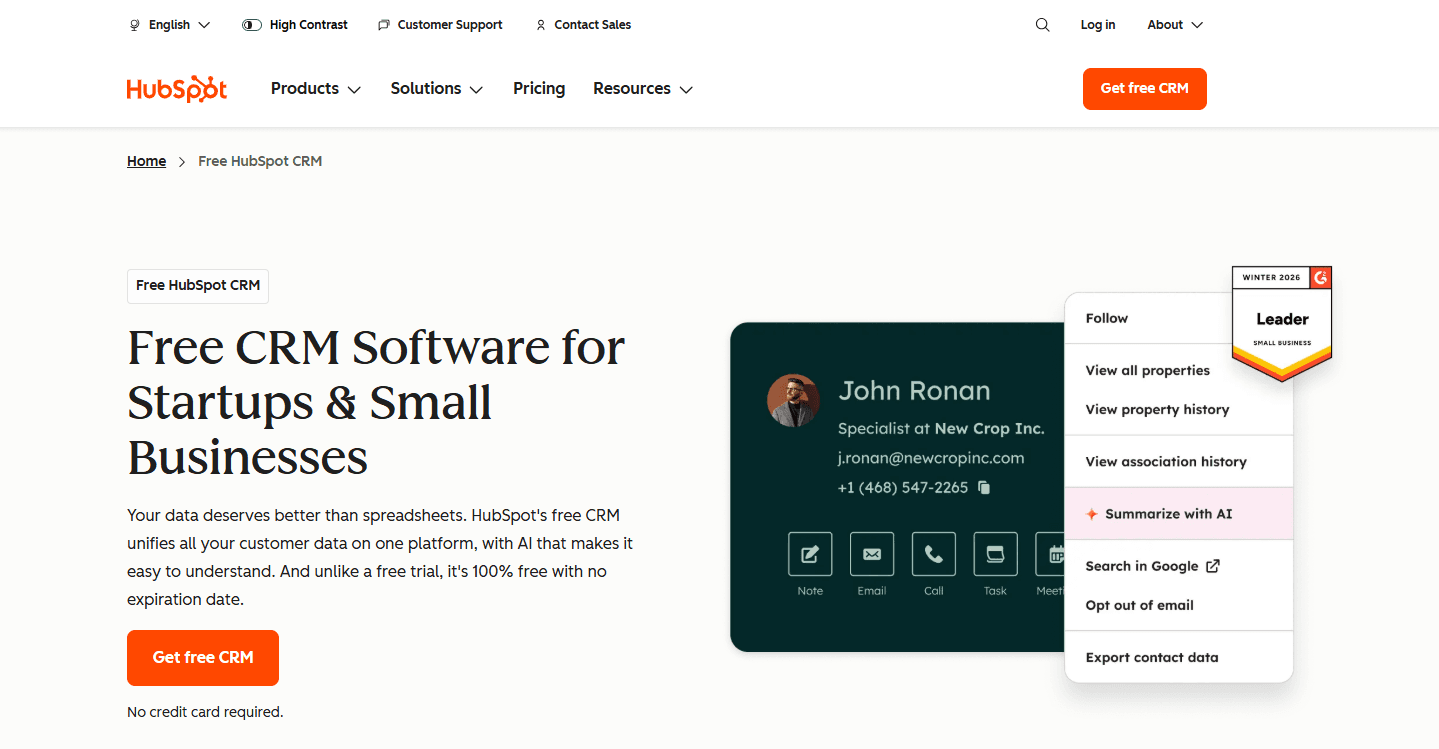
Task: Click the phone number +1 (468) 547-2265
Action: coord(903,488)
